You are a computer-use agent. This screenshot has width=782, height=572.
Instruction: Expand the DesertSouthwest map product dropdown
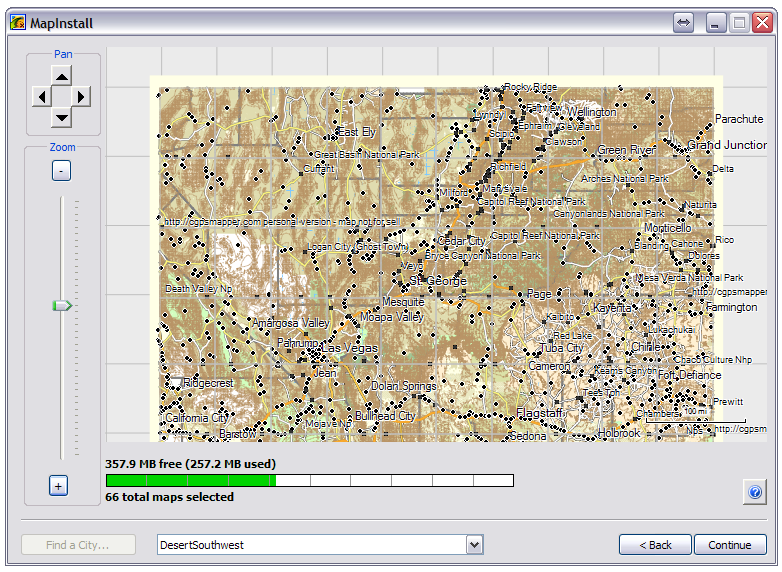(x=474, y=545)
